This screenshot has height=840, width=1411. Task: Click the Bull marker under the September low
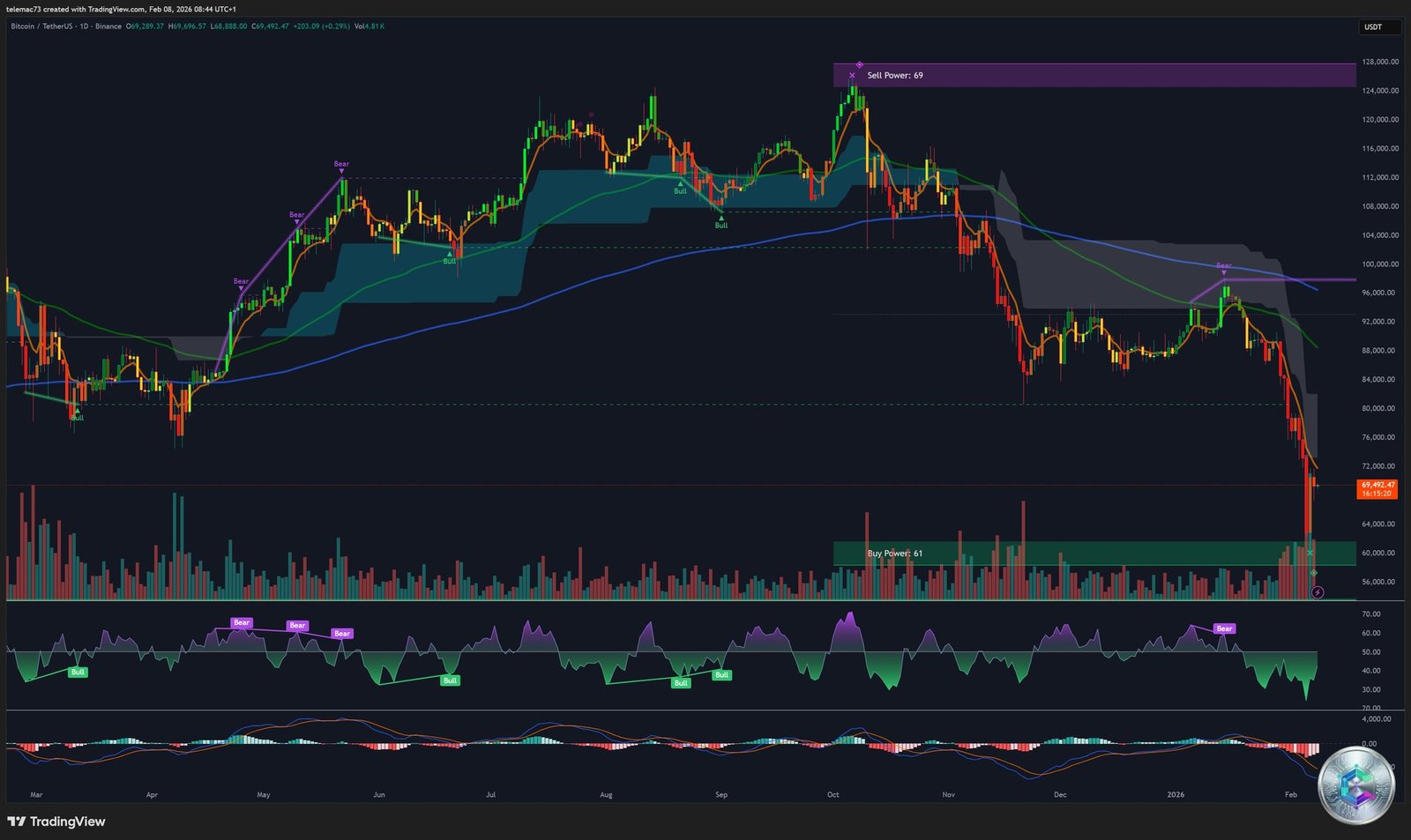pos(721,224)
